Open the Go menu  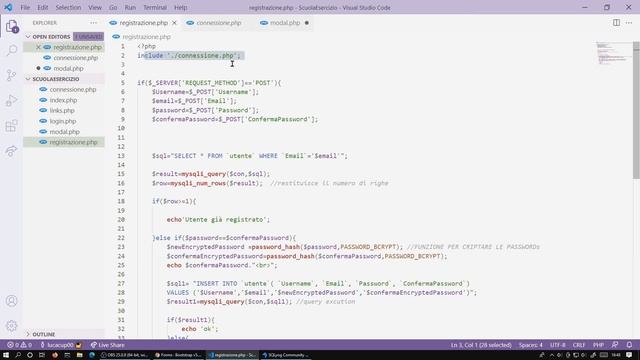coord(113,7)
